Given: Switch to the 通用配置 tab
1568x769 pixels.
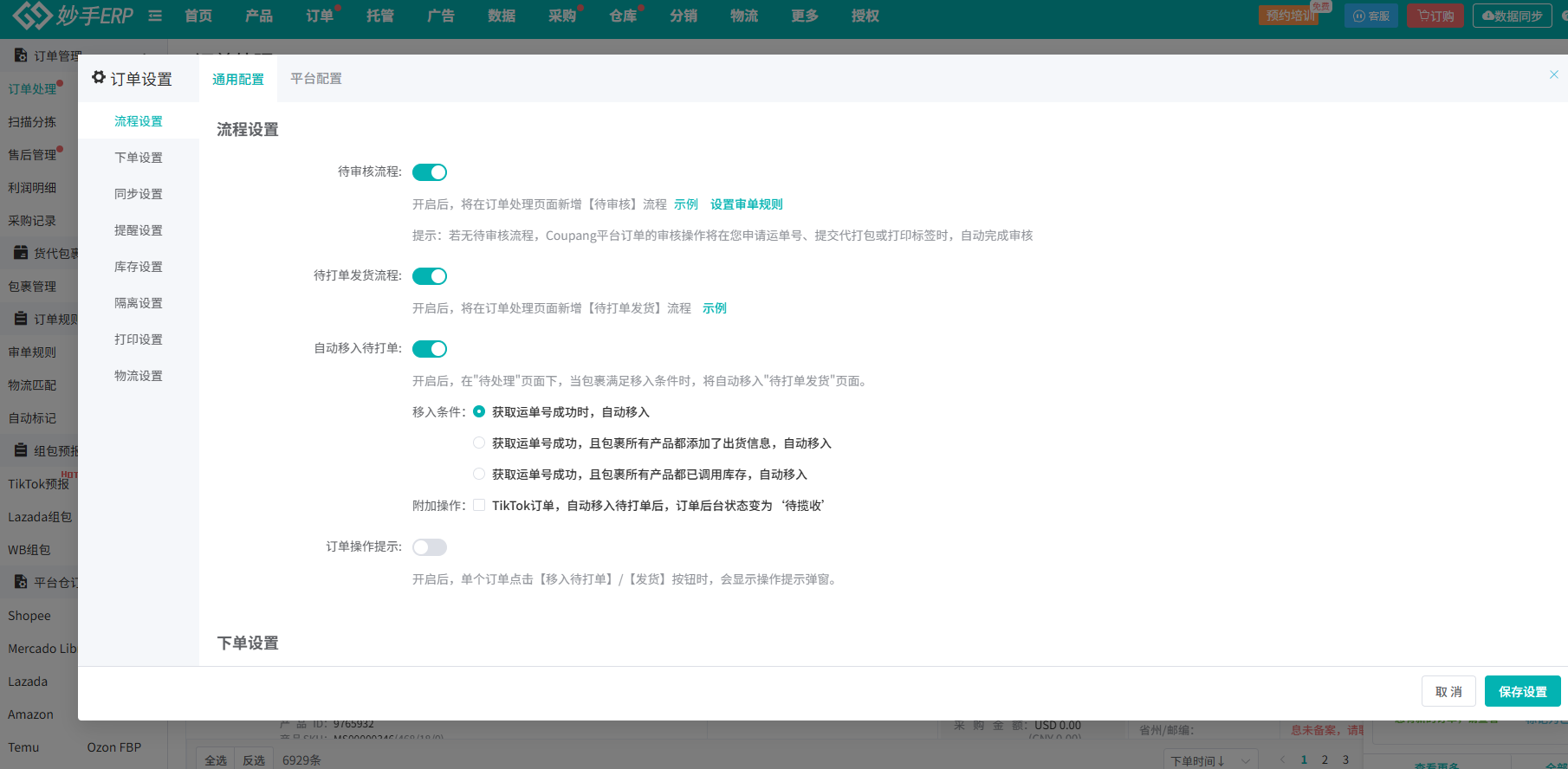Looking at the screenshot, I should click(x=238, y=79).
